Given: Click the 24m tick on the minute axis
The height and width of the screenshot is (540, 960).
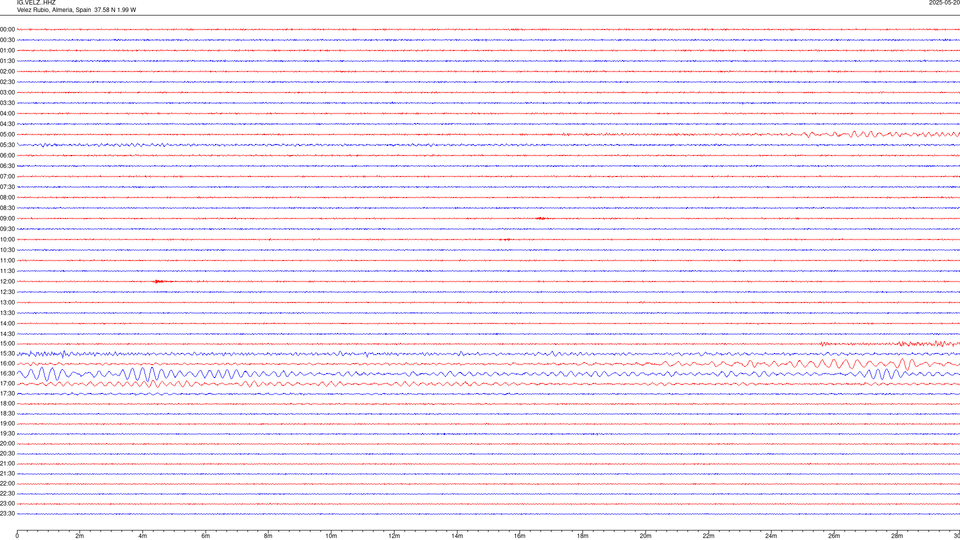Looking at the screenshot, I should click(x=771, y=536).
